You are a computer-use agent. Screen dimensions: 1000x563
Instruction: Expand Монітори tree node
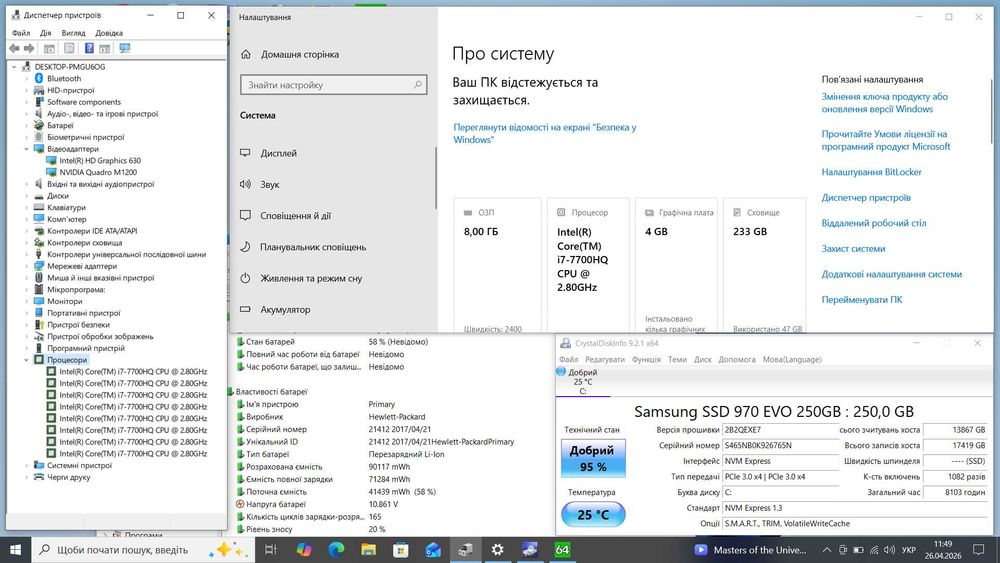tap(26, 302)
